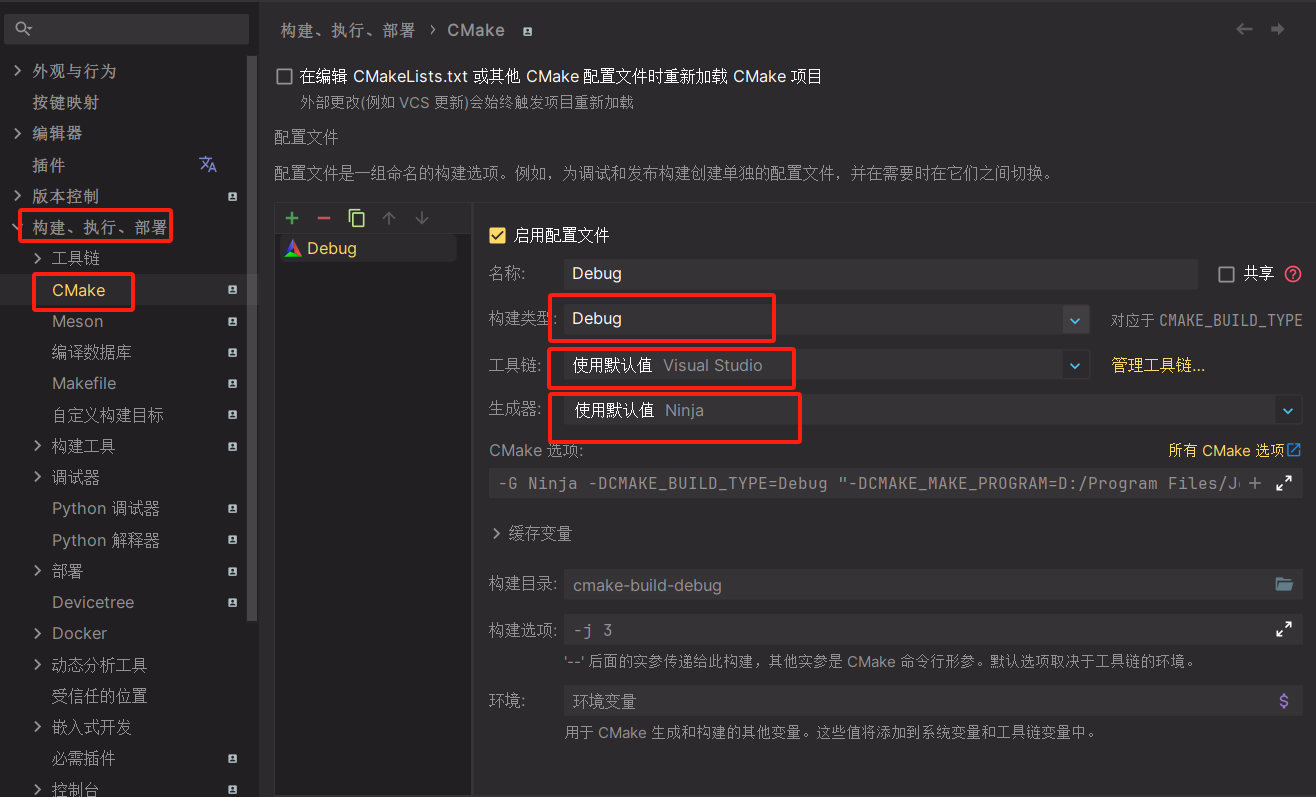Image resolution: width=1316 pixels, height=797 pixels.
Task: Click project-level badge on Python 调试器 row
Action: [232, 509]
